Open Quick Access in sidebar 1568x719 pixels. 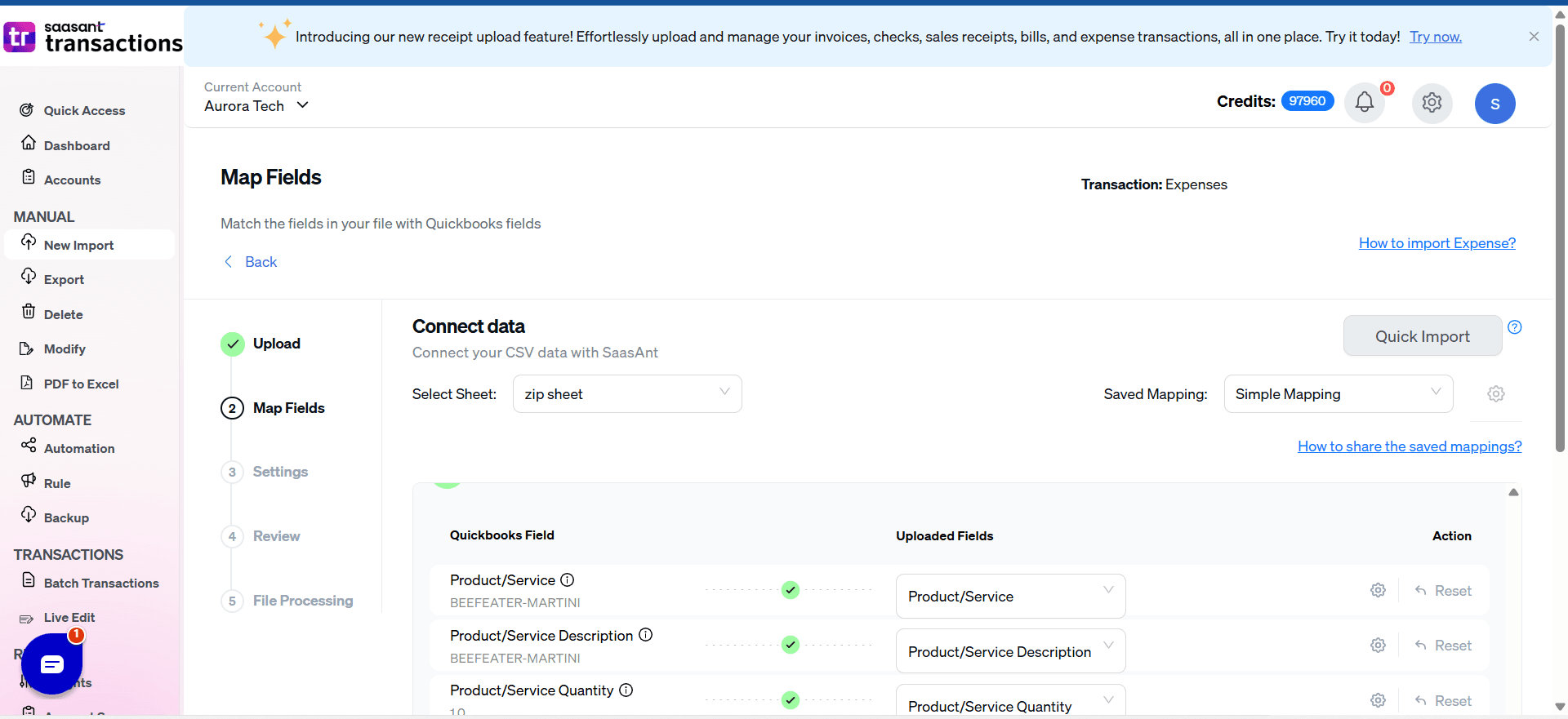click(x=84, y=110)
